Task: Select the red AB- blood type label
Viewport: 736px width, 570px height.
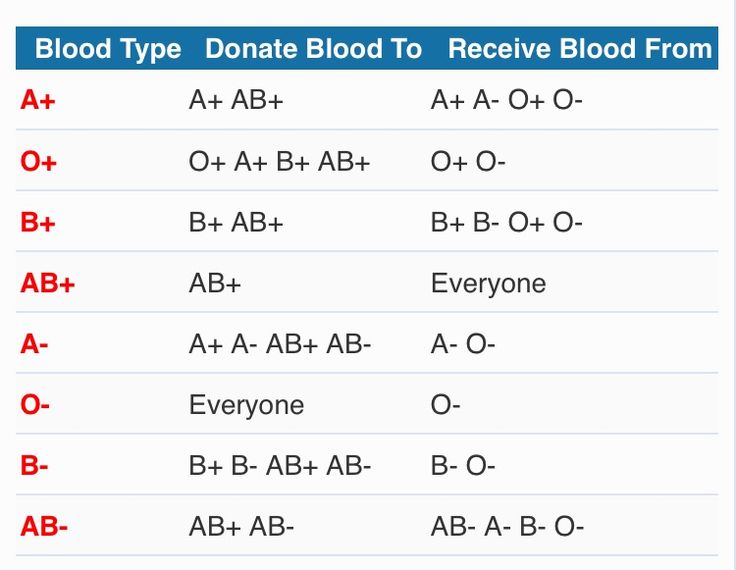Action: tap(44, 526)
